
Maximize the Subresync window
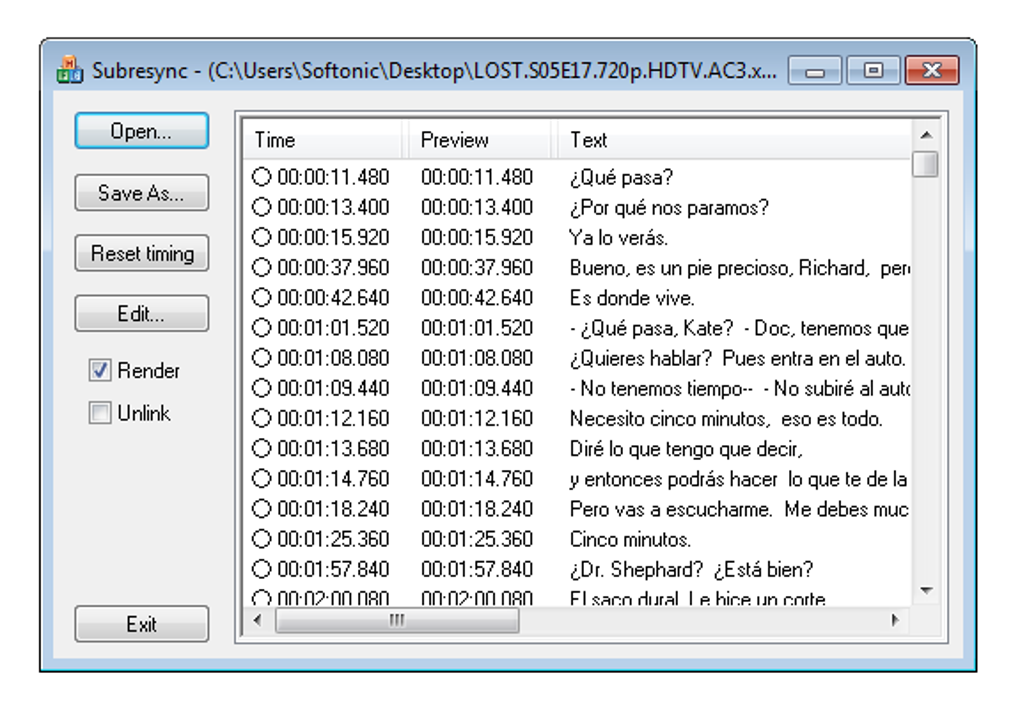tap(873, 70)
